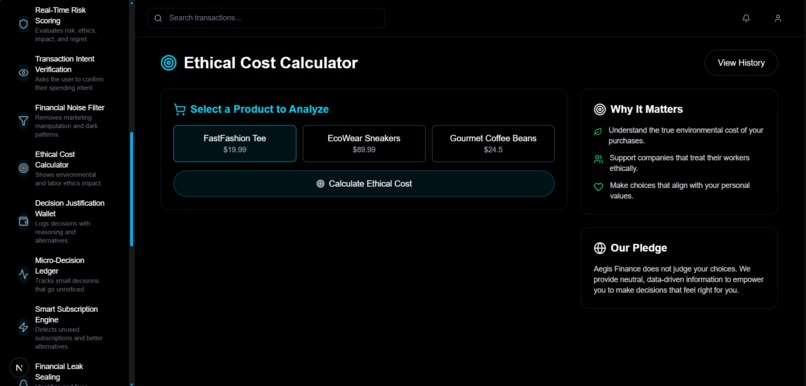806x386 pixels.
Task: Open View History
Action: pos(741,63)
